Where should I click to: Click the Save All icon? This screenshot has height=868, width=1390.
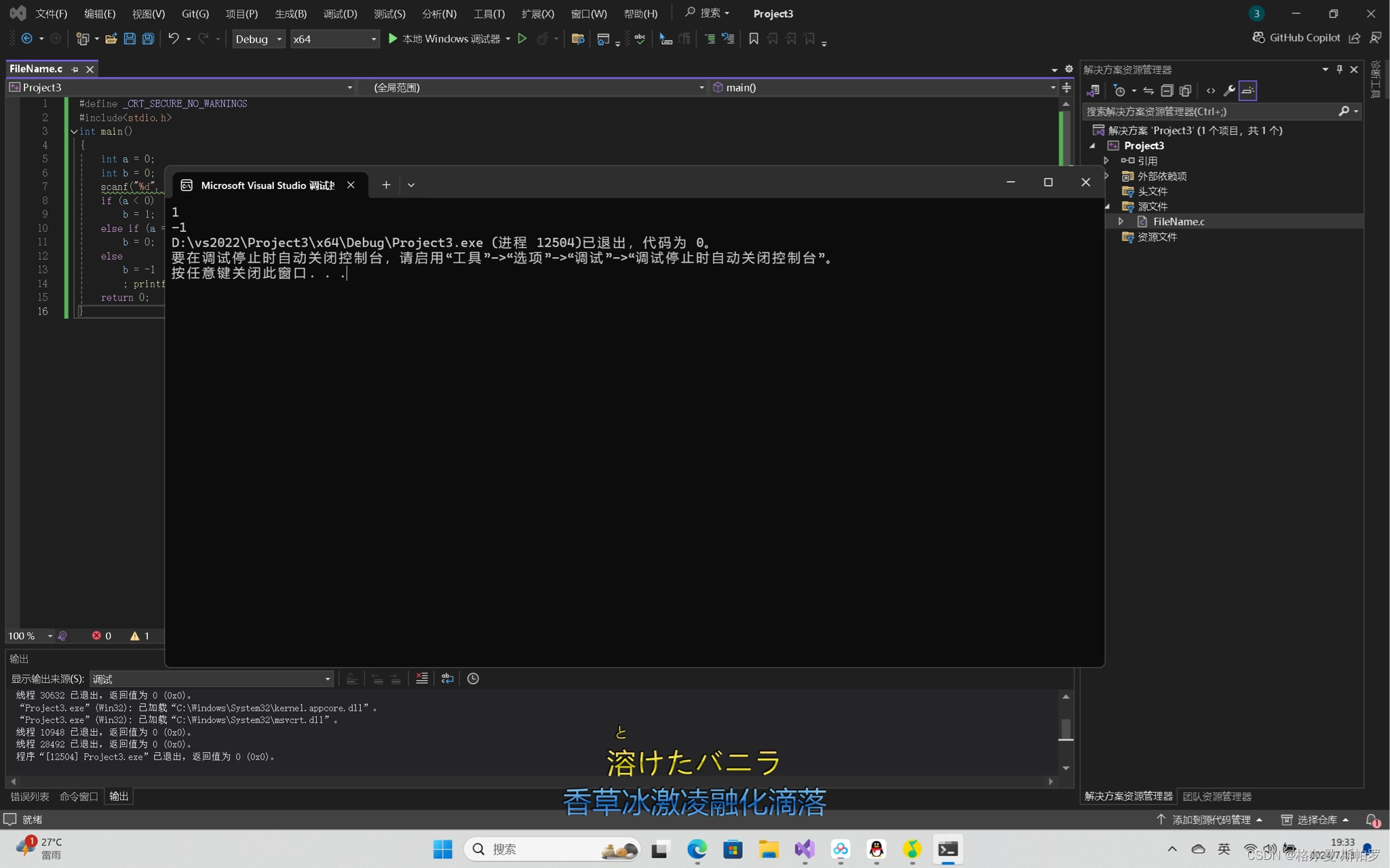(148, 39)
